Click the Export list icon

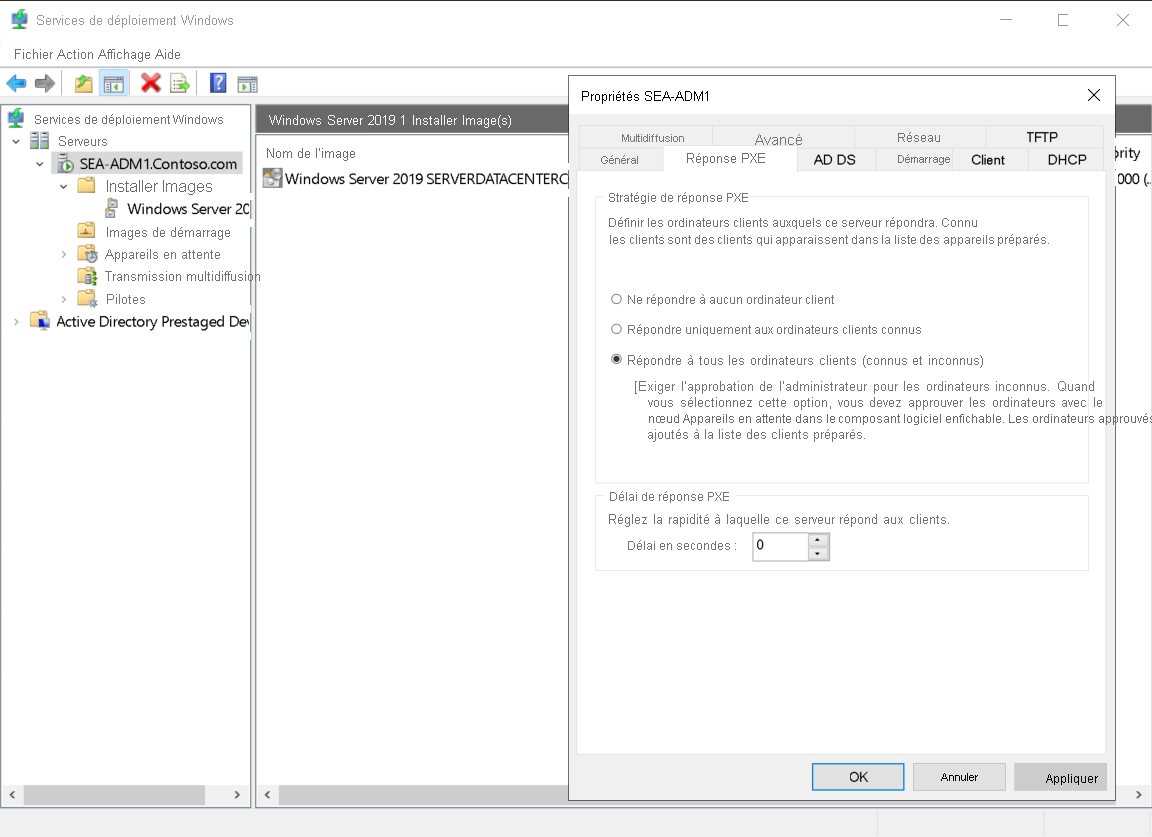pos(180,83)
